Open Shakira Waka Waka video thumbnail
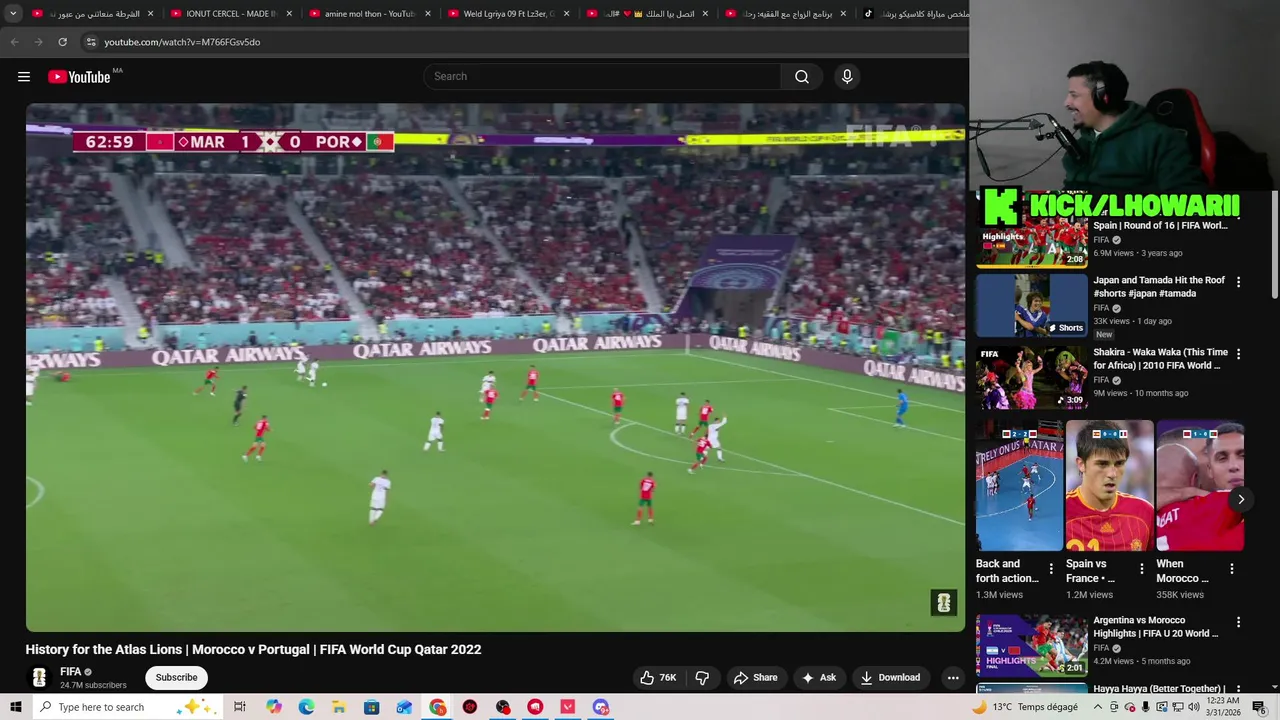The width and height of the screenshot is (1280, 720). pos(1031,377)
